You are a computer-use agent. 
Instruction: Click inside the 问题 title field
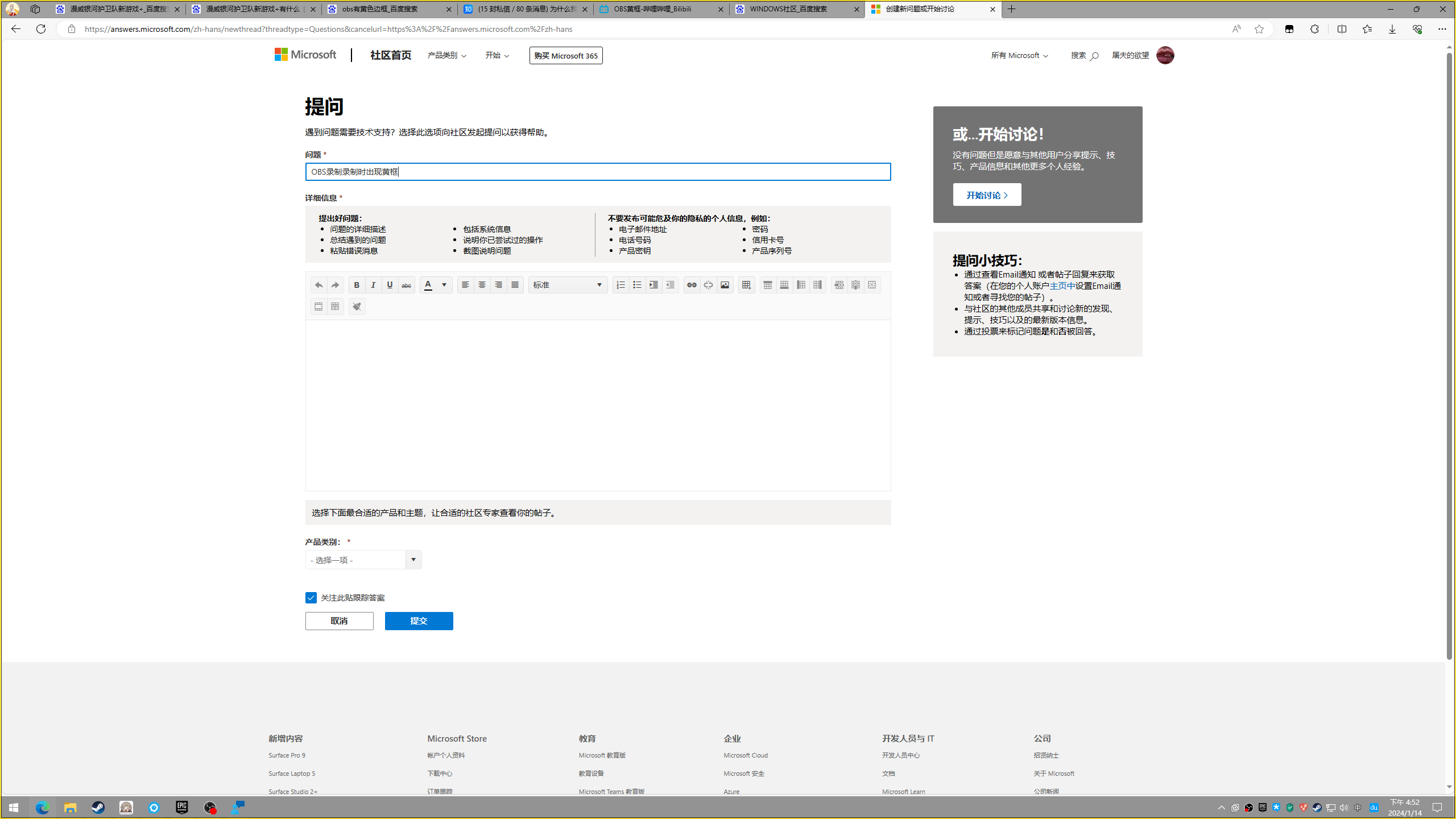[597, 172]
